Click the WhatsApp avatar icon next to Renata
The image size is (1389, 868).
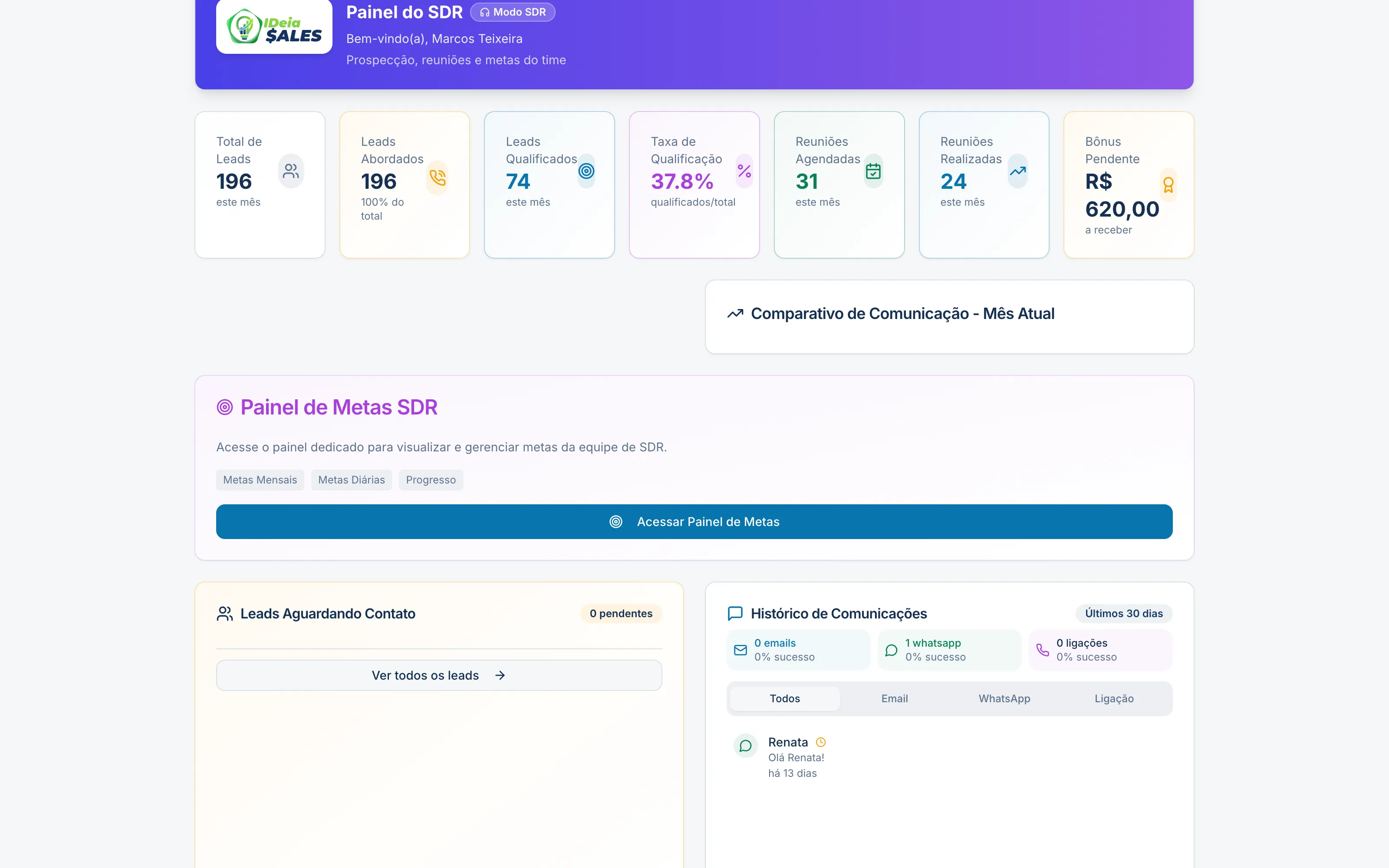tap(746, 746)
